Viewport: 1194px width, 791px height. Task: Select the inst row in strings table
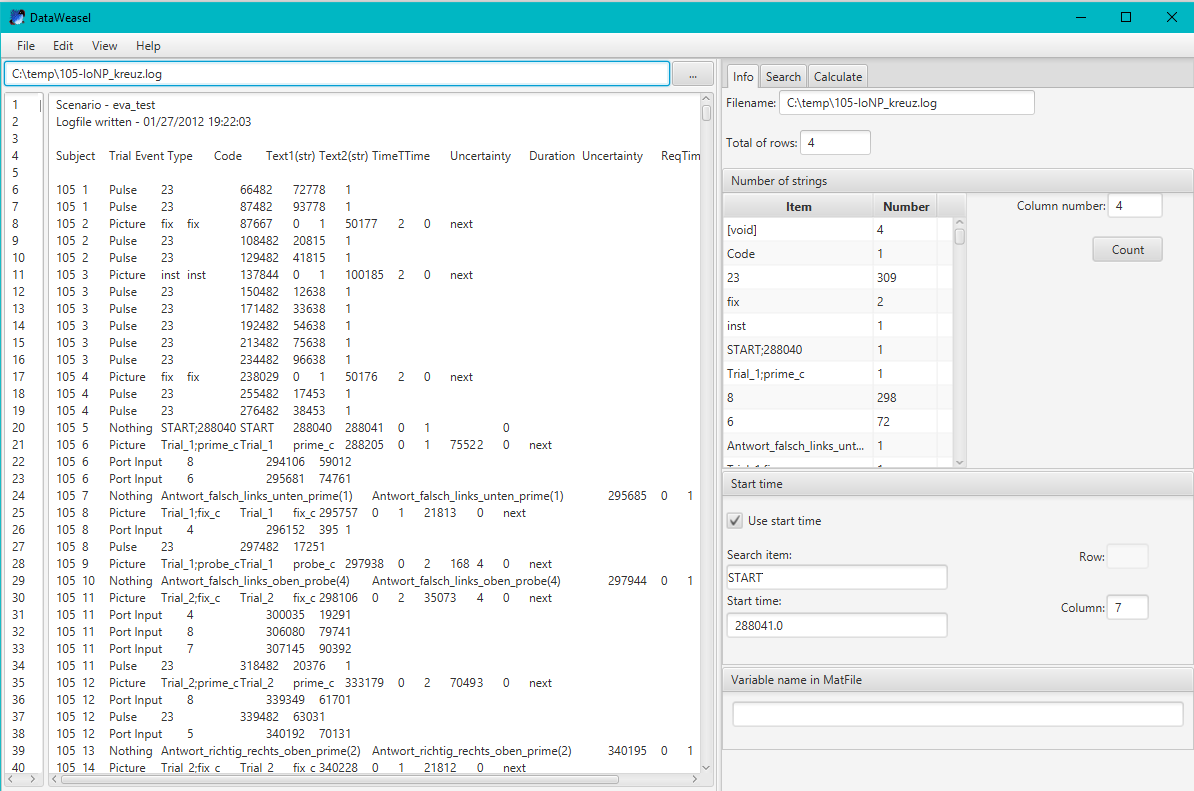(838, 325)
